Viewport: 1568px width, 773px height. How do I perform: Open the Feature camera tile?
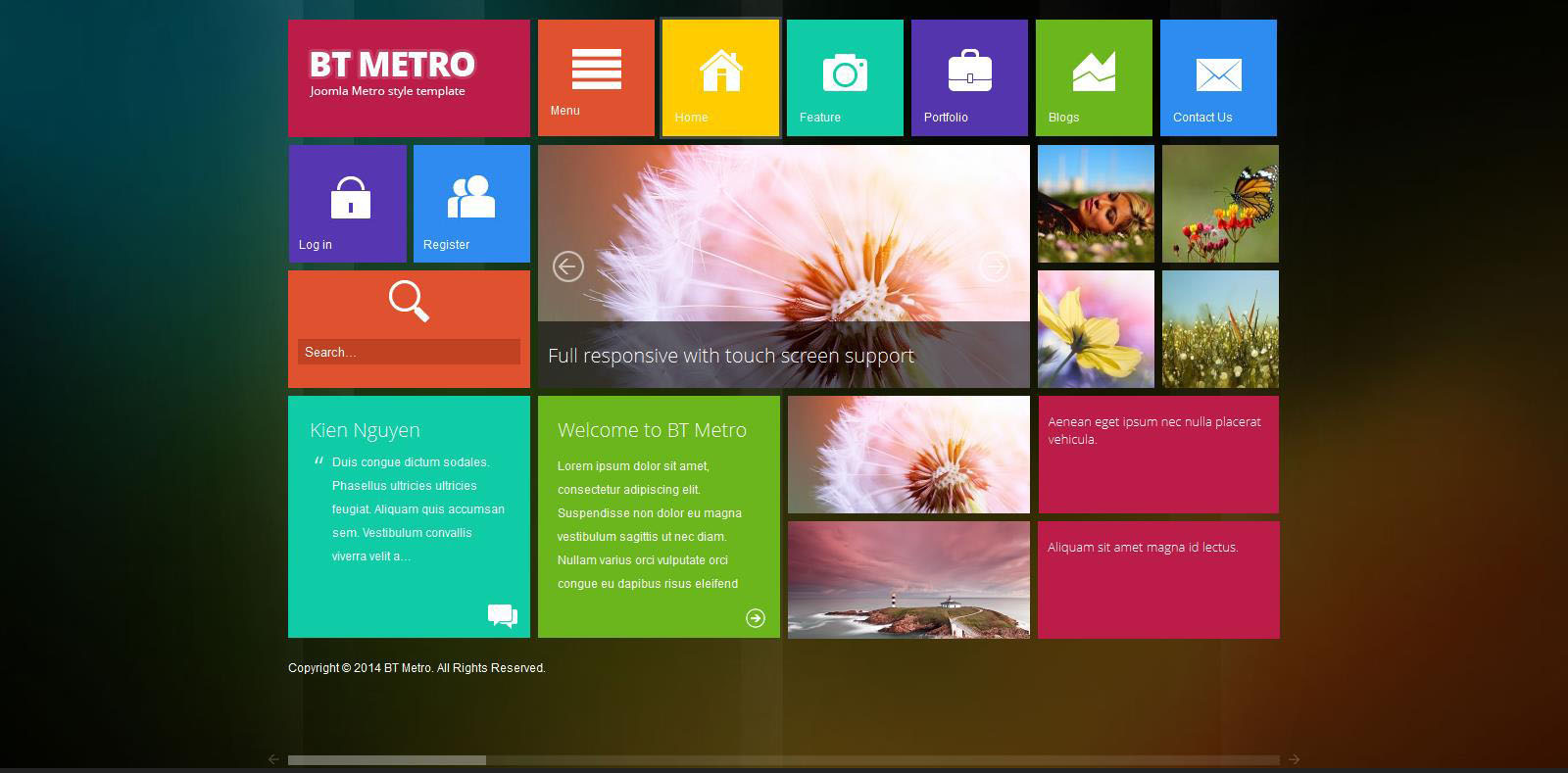845,77
